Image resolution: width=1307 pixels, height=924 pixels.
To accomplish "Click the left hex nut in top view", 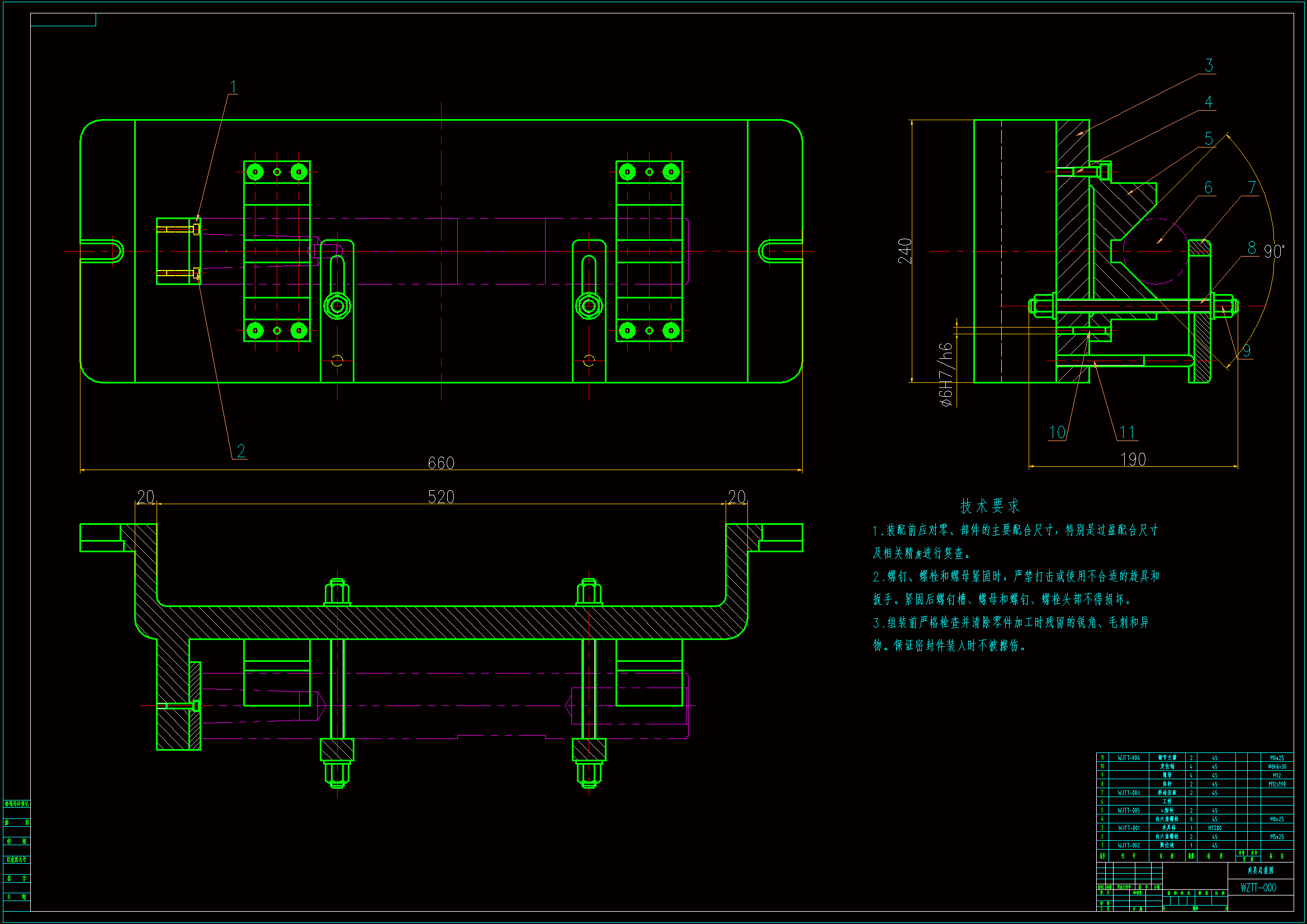I will click(x=337, y=306).
